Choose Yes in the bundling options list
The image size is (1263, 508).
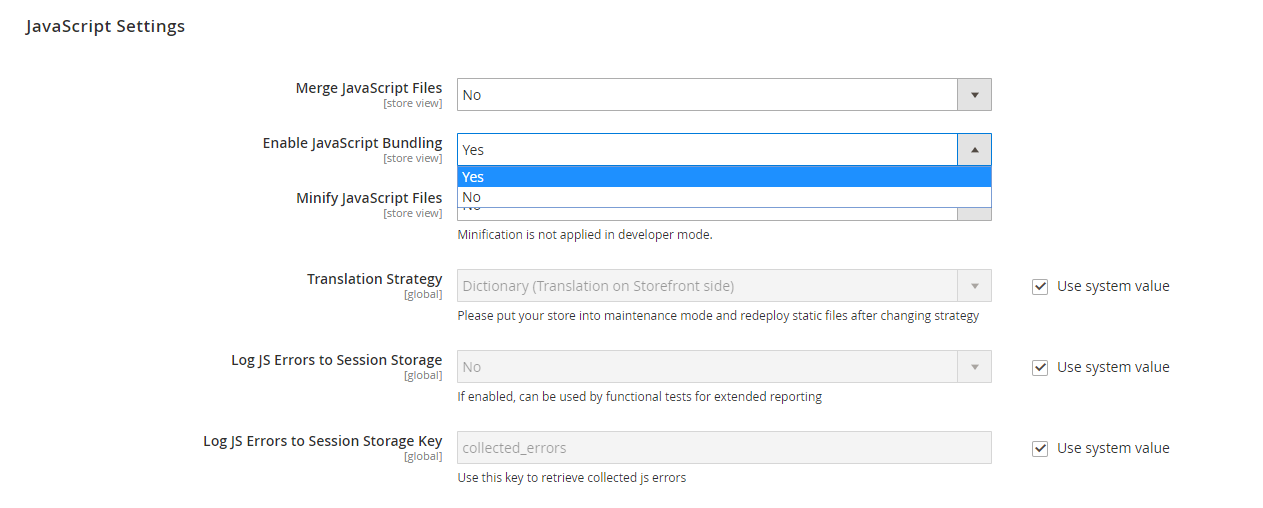click(724, 177)
